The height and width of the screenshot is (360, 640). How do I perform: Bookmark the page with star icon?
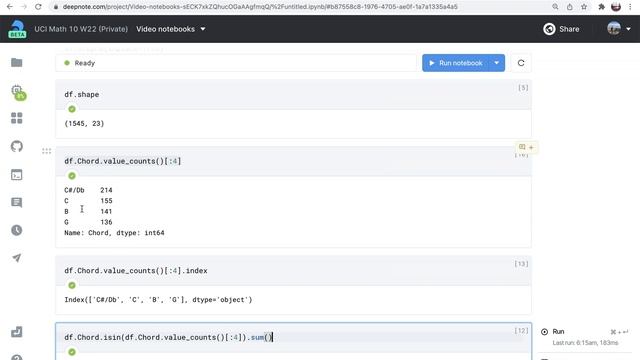coord(584,7)
